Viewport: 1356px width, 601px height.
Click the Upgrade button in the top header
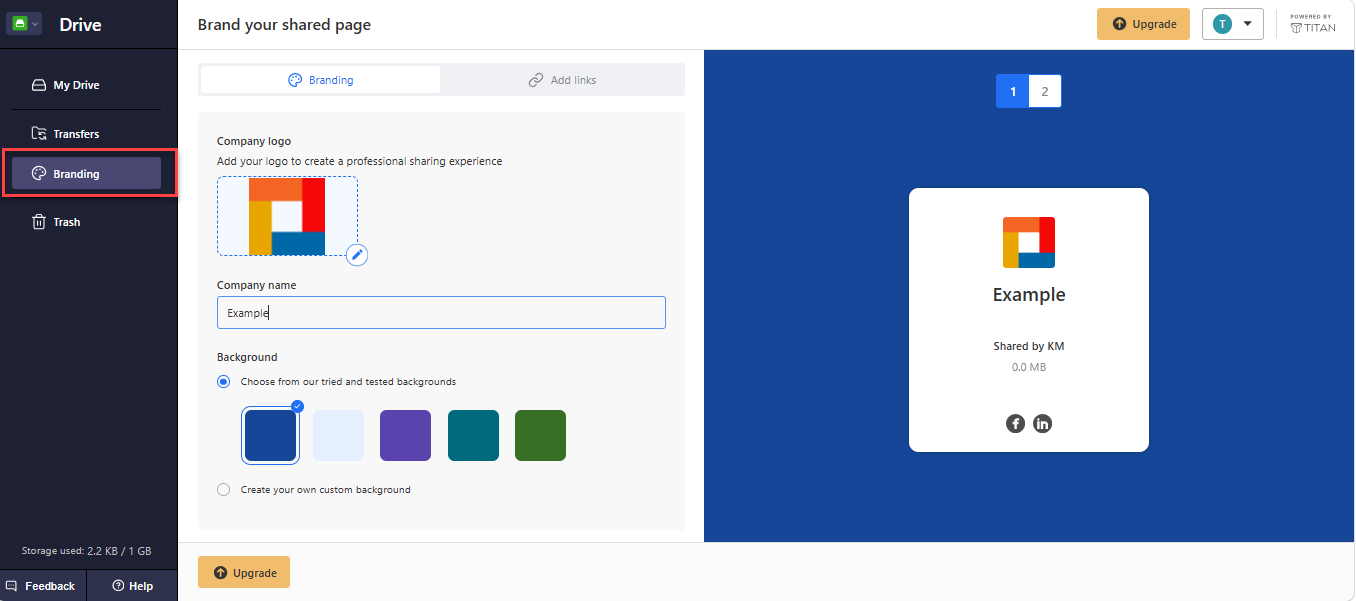(x=1143, y=24)
